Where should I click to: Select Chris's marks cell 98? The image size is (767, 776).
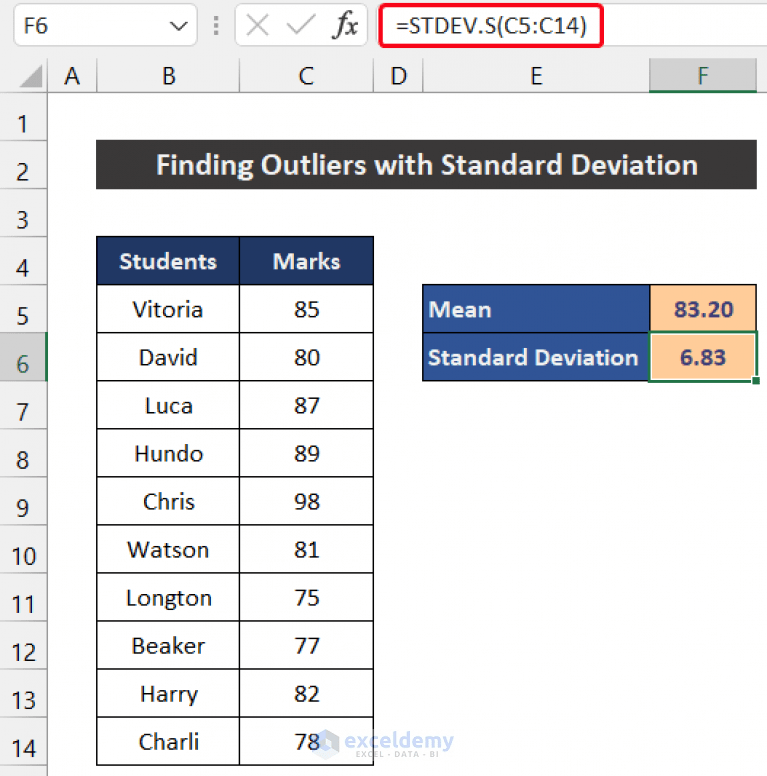coord(306,501)
